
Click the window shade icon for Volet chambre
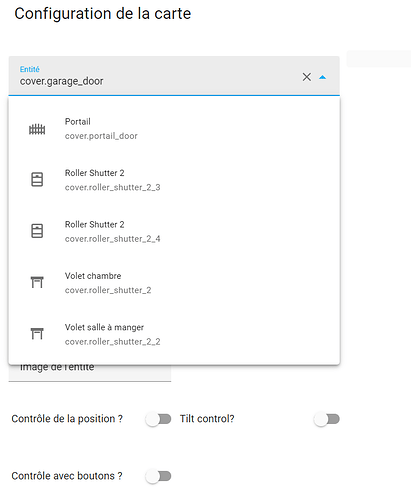[x=37, y=282]
